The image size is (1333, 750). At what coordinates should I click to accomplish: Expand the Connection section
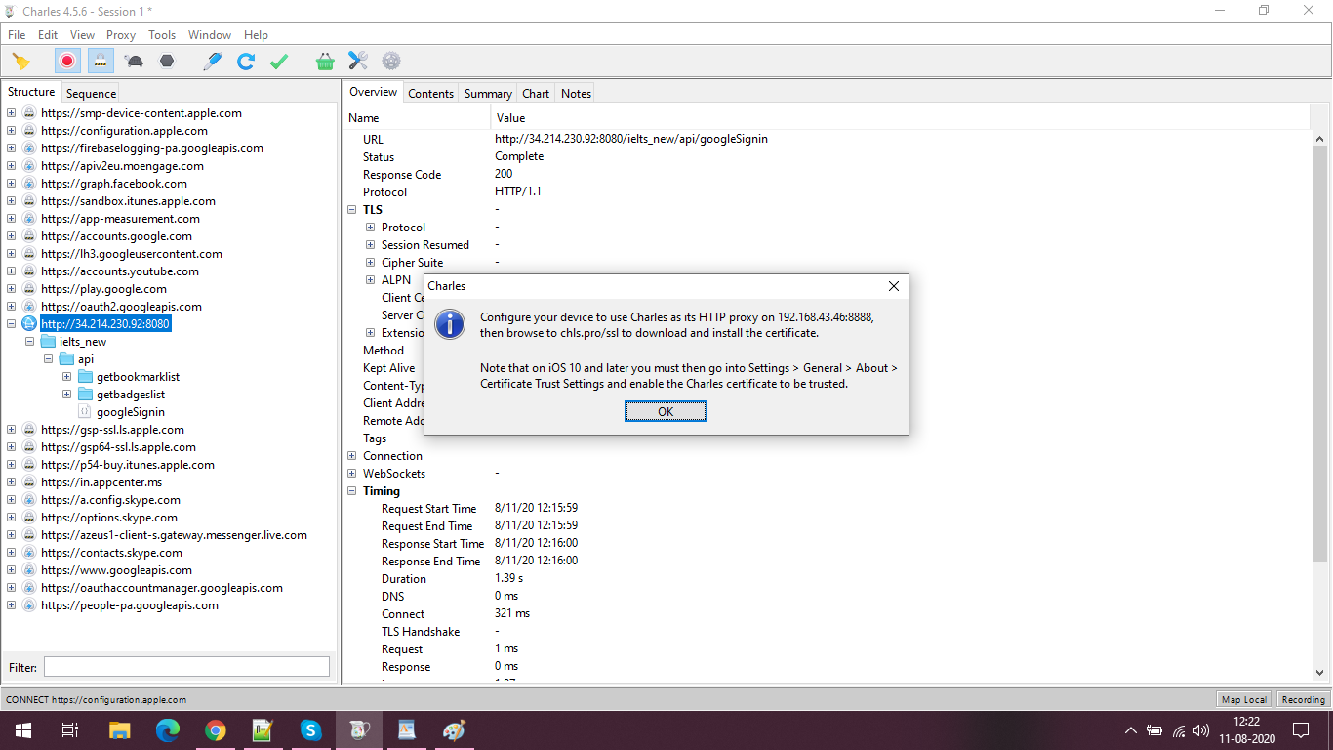(352, 456)
